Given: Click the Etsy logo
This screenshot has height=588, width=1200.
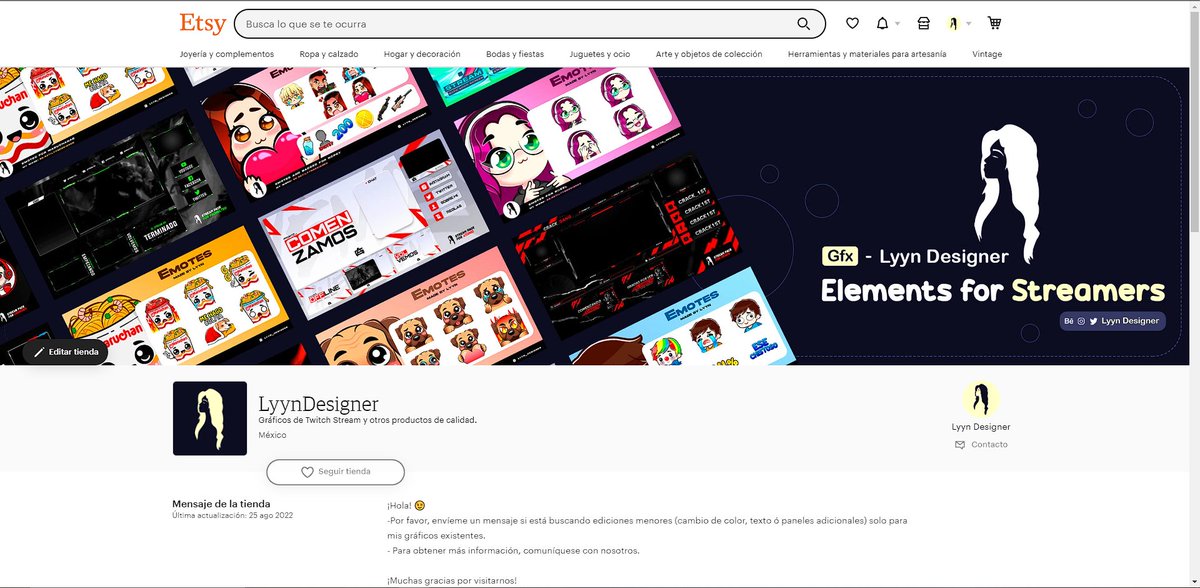Looking at the screenshot, I should 202,23.
